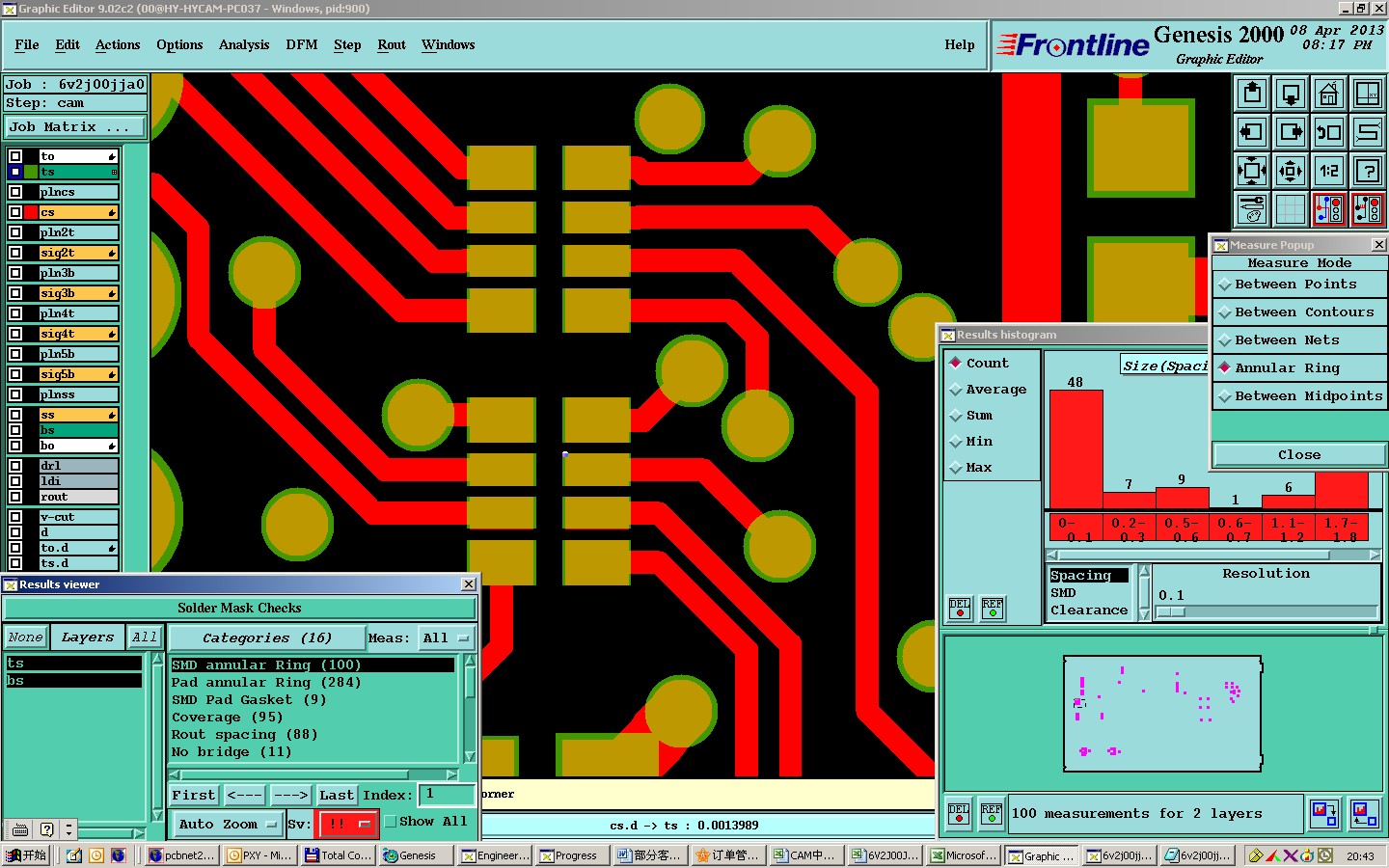Open the Rout menu
Screen dimensions: 1389x868
point(392,44)
